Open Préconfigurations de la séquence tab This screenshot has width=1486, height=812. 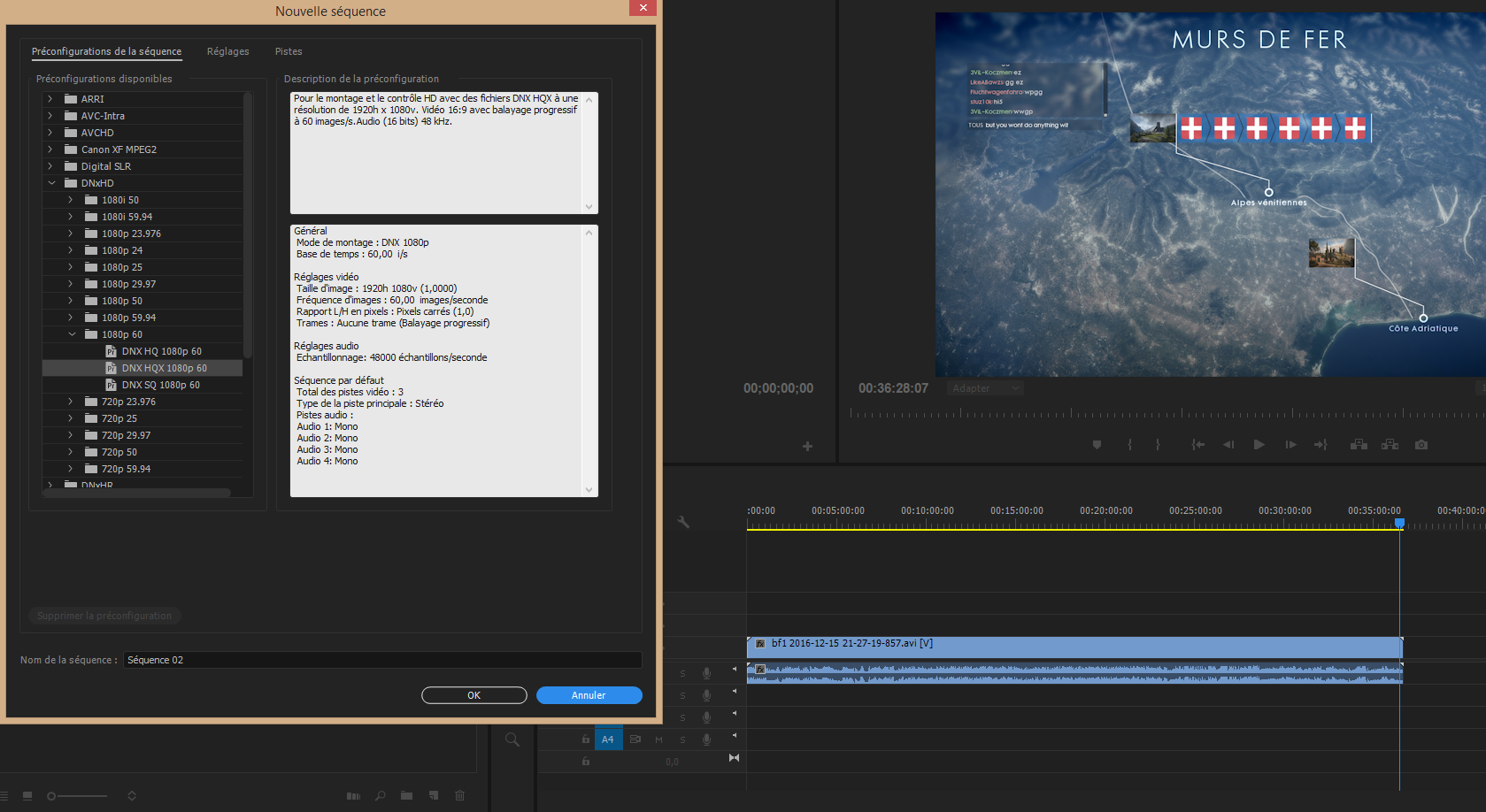coord(106,51)
